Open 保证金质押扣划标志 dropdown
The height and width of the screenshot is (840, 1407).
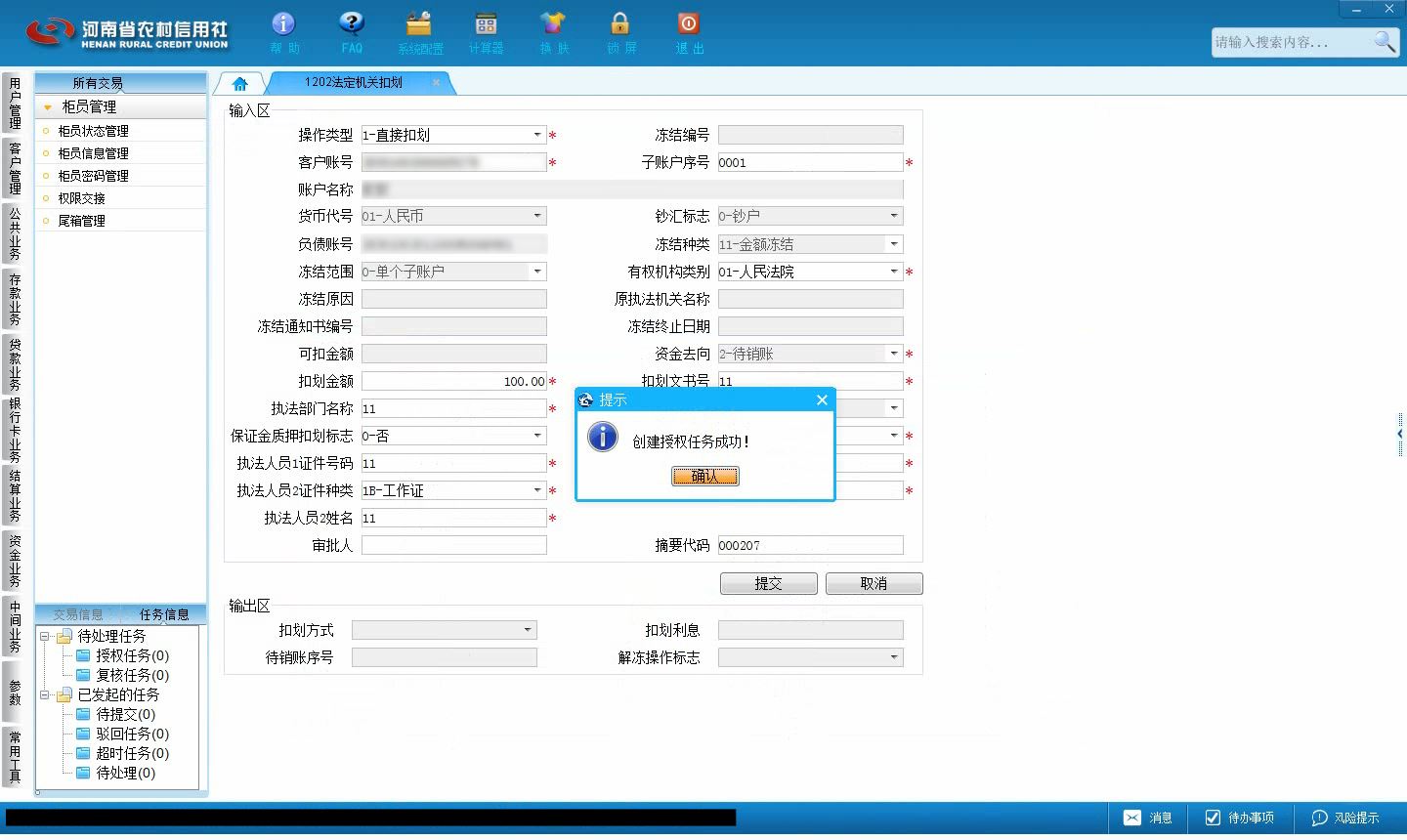click(537, 436)
